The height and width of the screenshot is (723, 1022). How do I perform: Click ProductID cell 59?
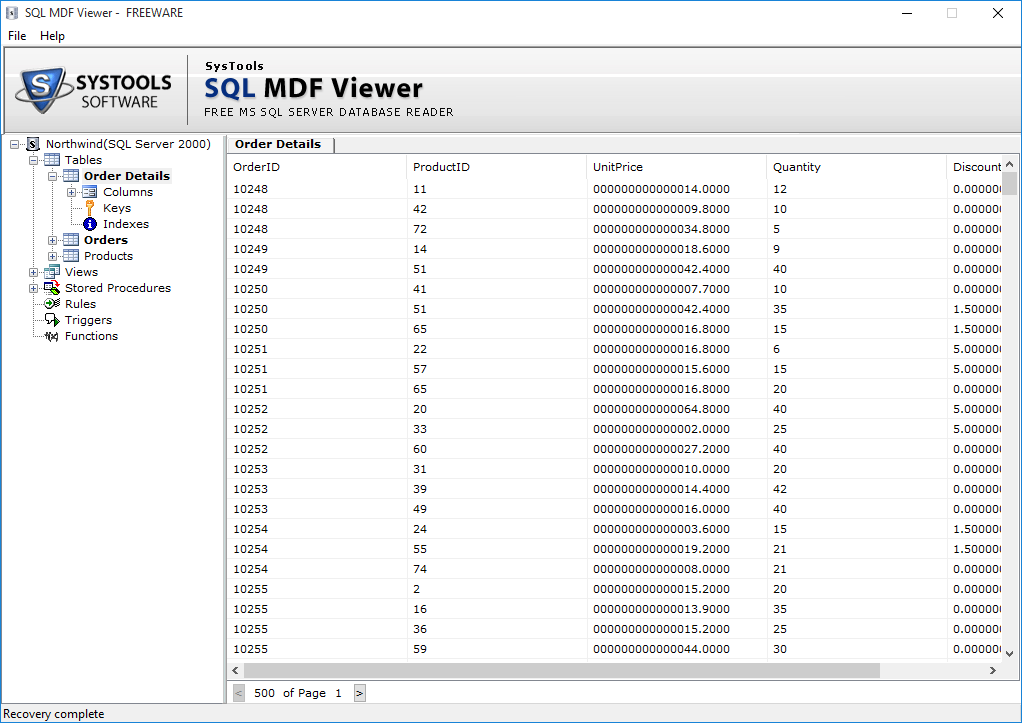tap(497, 649)
